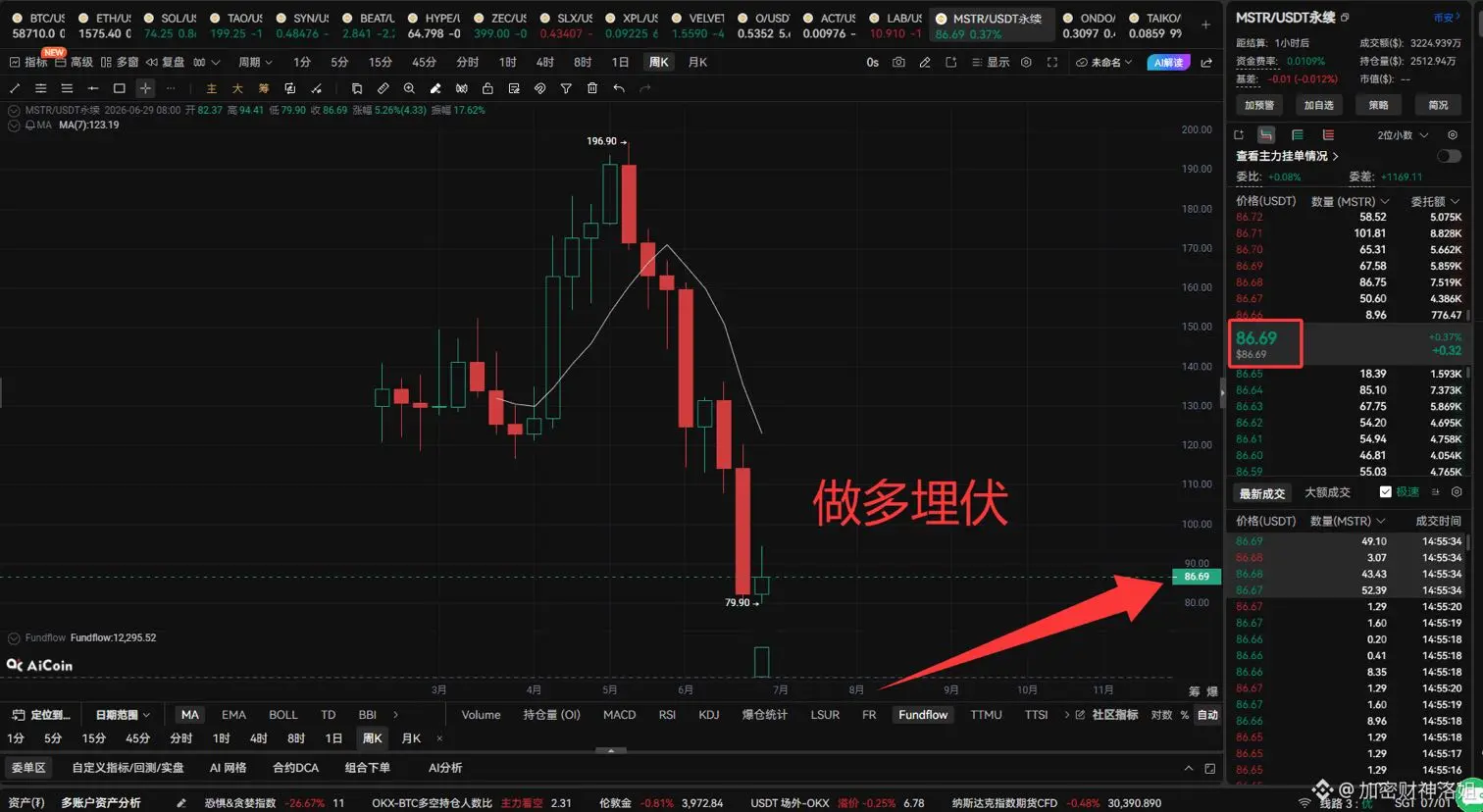This screenshot has width=1483, height=812.
Task: Open the 周期 period dropdown
Action: tap(255, 62)
